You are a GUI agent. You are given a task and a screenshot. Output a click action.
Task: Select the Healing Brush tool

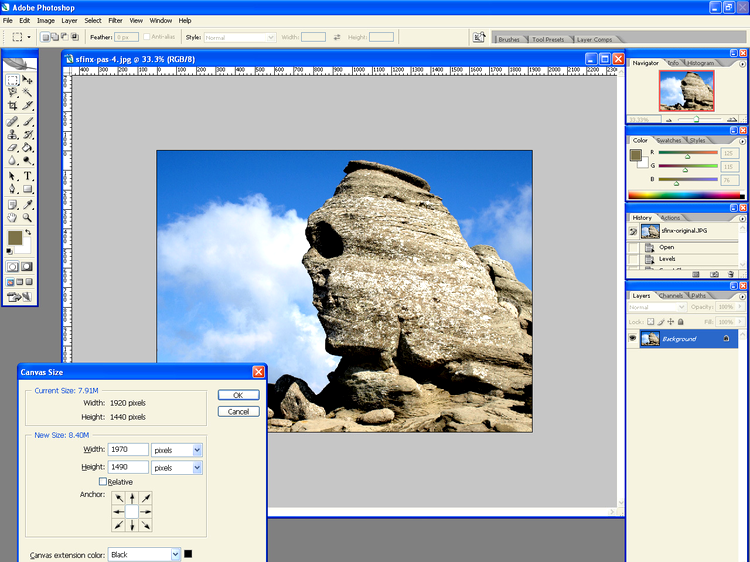pyautogui.click(x=12, y=121)
